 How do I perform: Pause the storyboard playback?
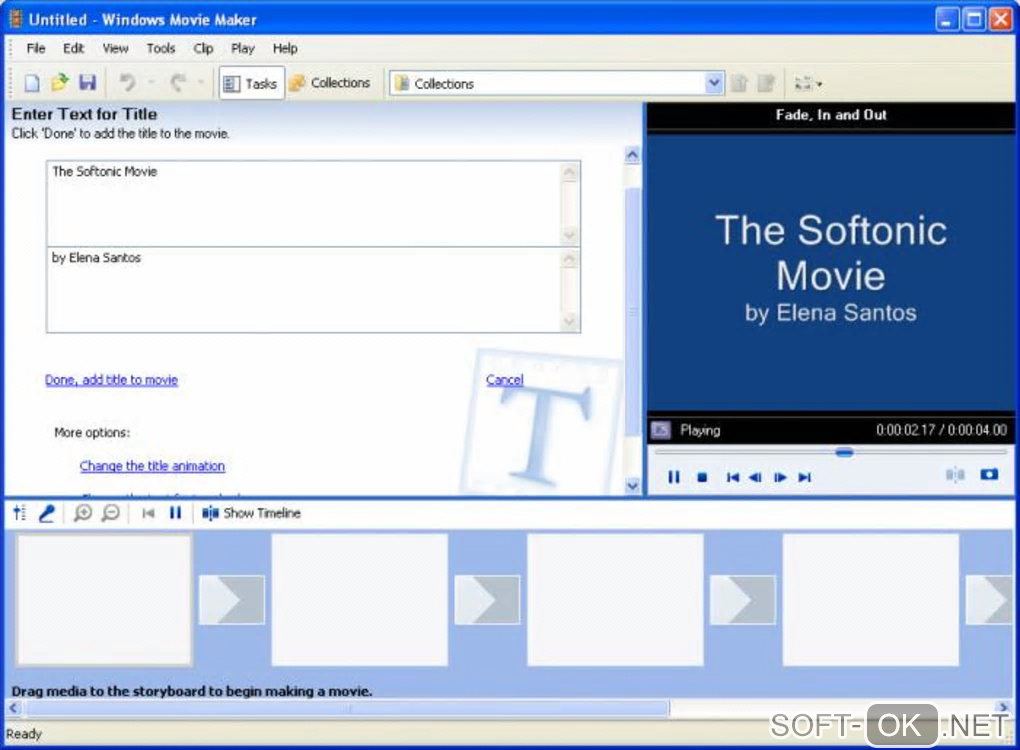click(175, 513)
